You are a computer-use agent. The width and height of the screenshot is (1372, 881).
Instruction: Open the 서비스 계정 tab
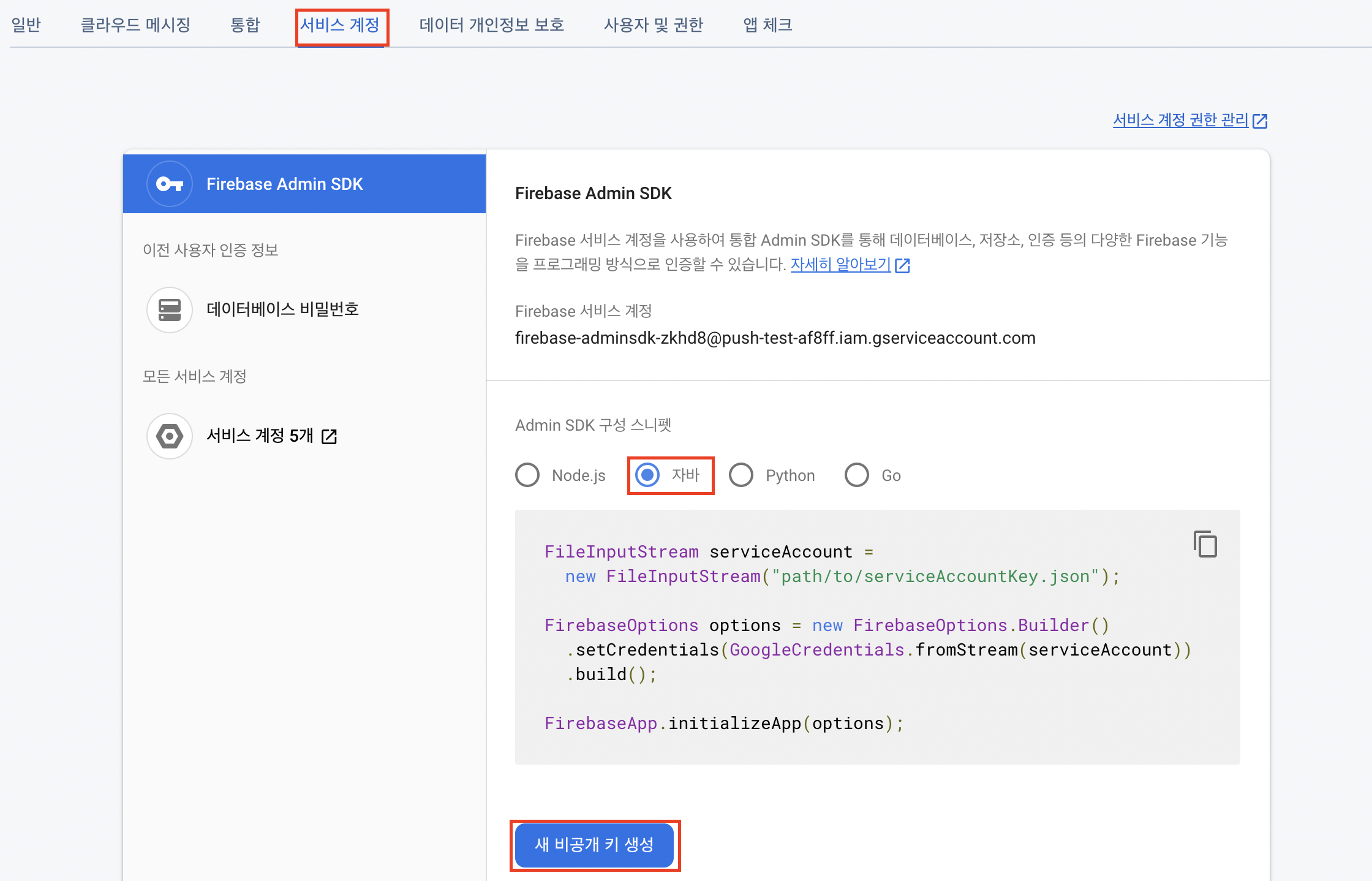(x=340, y=25)
